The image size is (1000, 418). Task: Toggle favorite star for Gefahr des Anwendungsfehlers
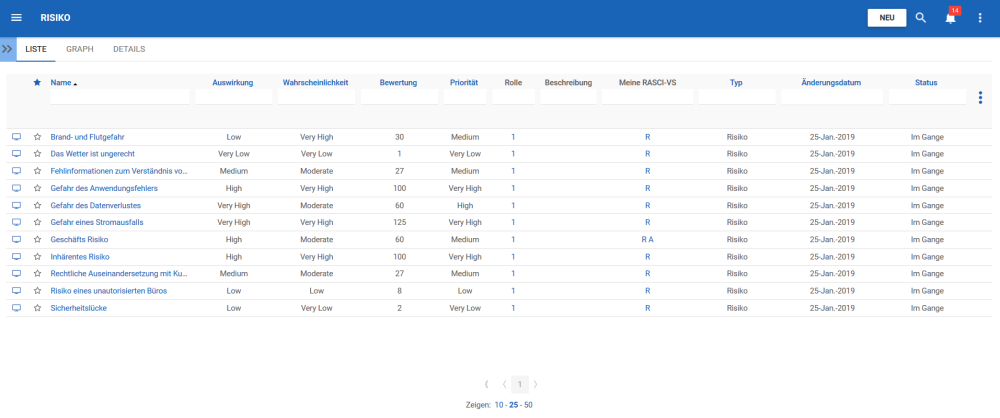(37, 188)
